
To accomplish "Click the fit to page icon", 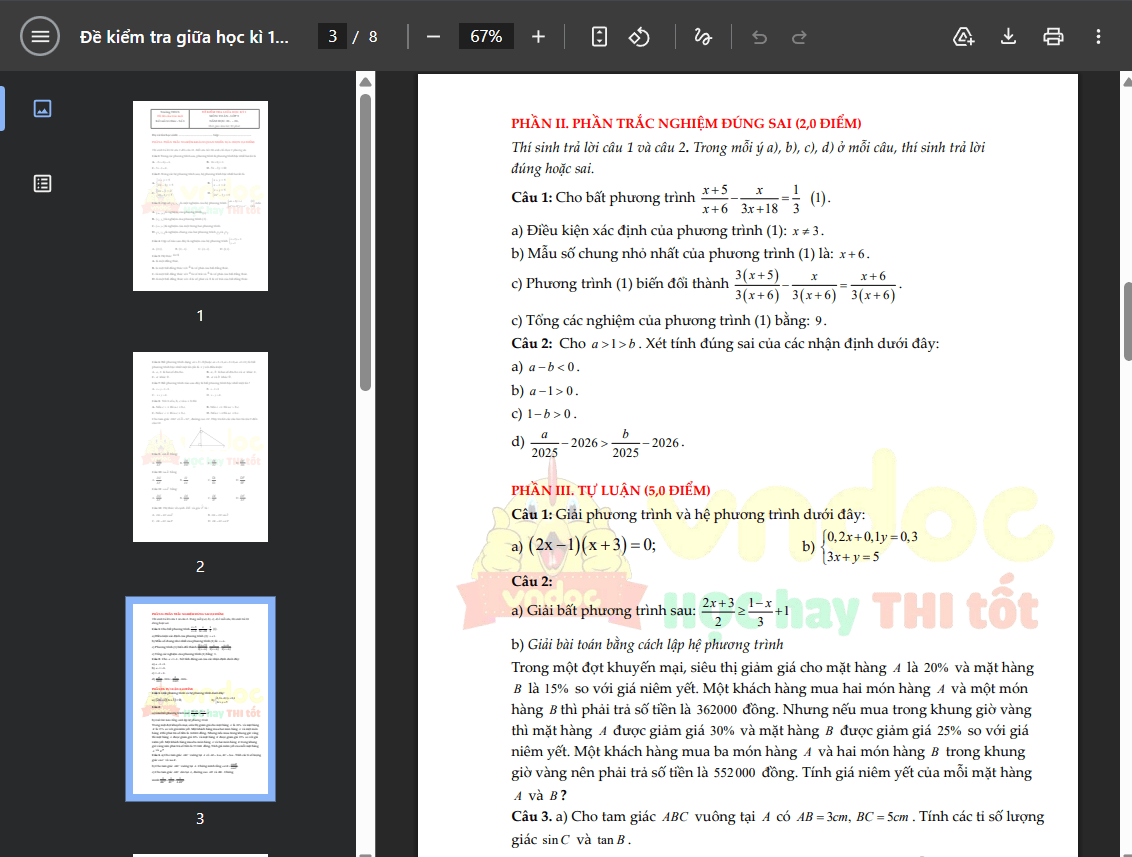I will (x=599, y=36).
